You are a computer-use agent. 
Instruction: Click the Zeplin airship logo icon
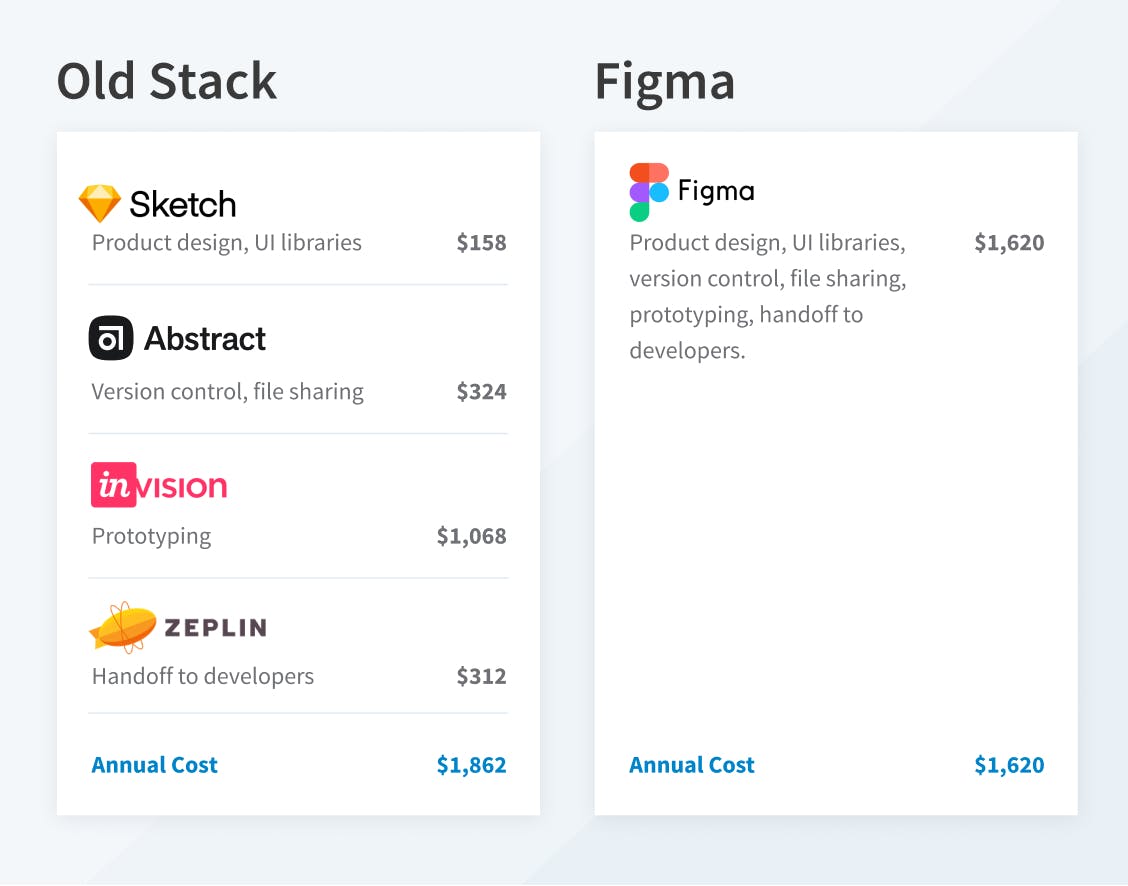click(x=122, y=627)
